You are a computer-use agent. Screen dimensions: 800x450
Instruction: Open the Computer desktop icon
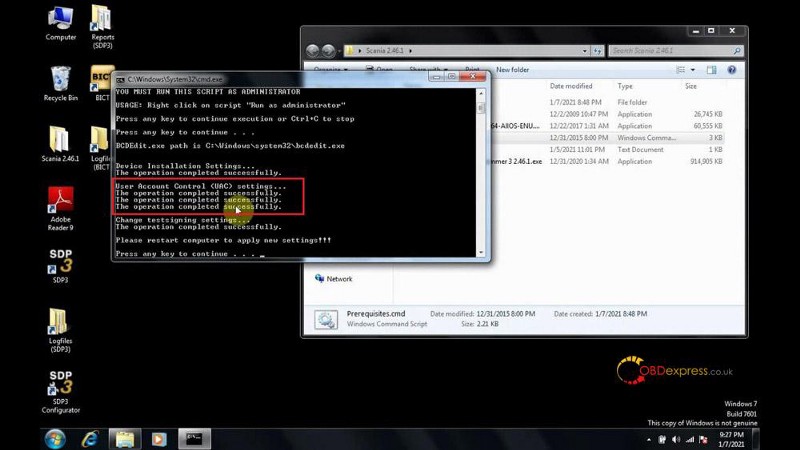click(60, 23)
